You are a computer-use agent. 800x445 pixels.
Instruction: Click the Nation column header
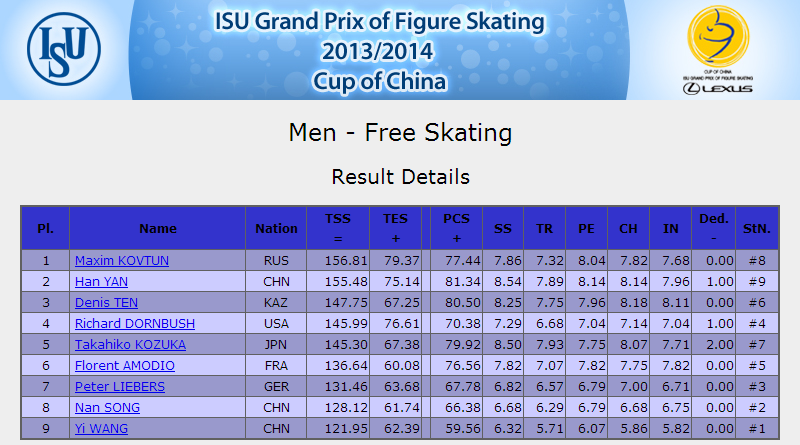click(x=276, y=228)
